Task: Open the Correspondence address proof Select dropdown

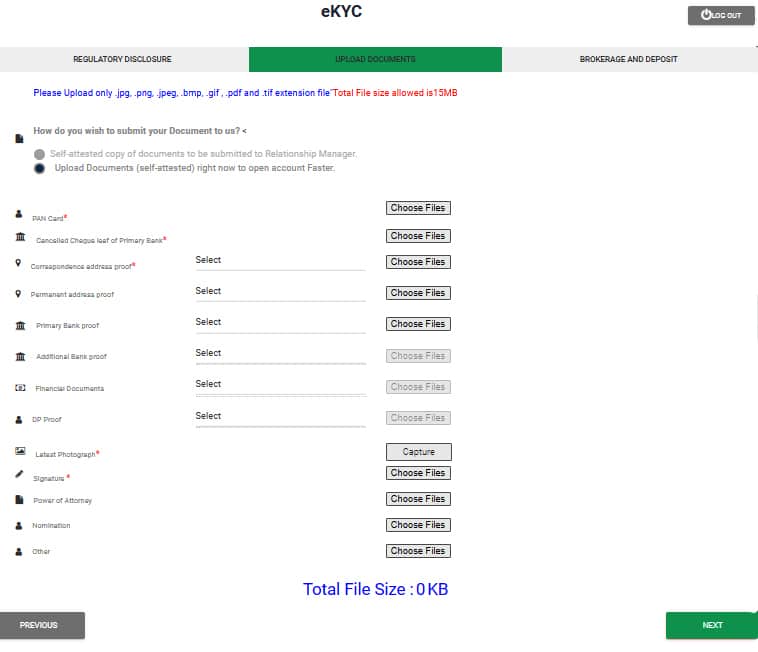Action: point(280,261)
